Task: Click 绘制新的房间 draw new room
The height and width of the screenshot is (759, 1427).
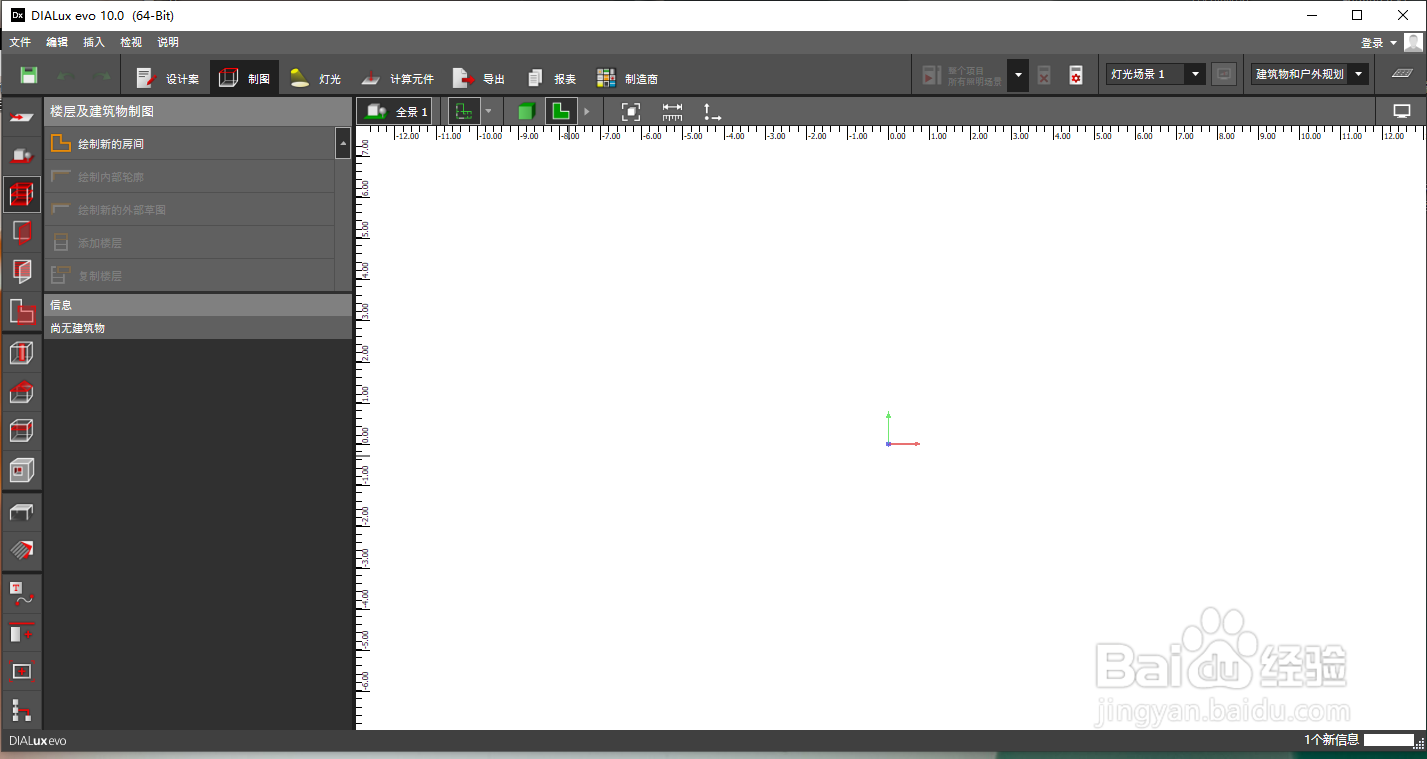Action: coord(190,144)
